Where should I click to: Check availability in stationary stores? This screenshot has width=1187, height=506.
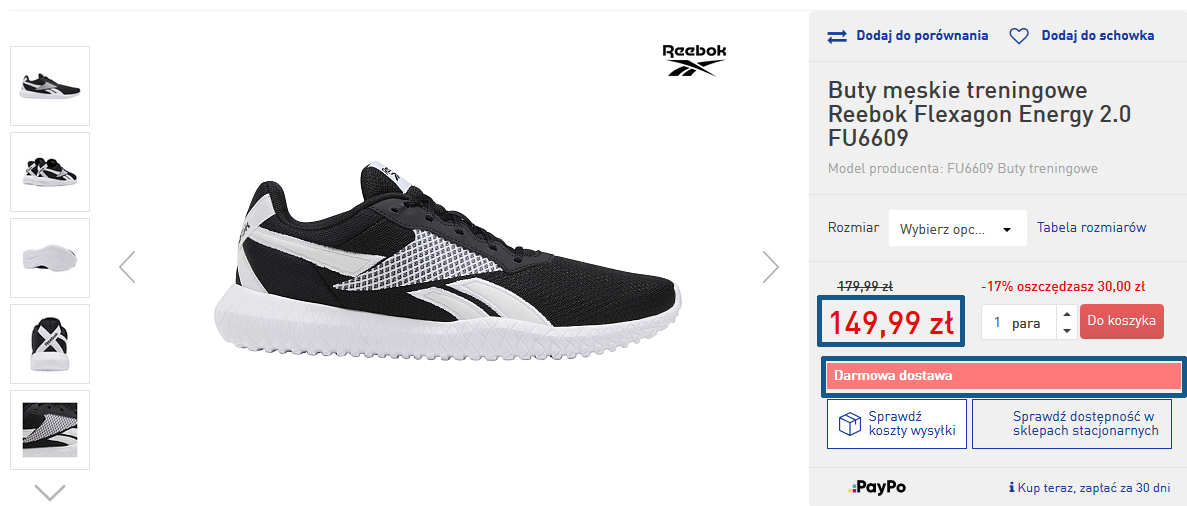pos(1072,424)
